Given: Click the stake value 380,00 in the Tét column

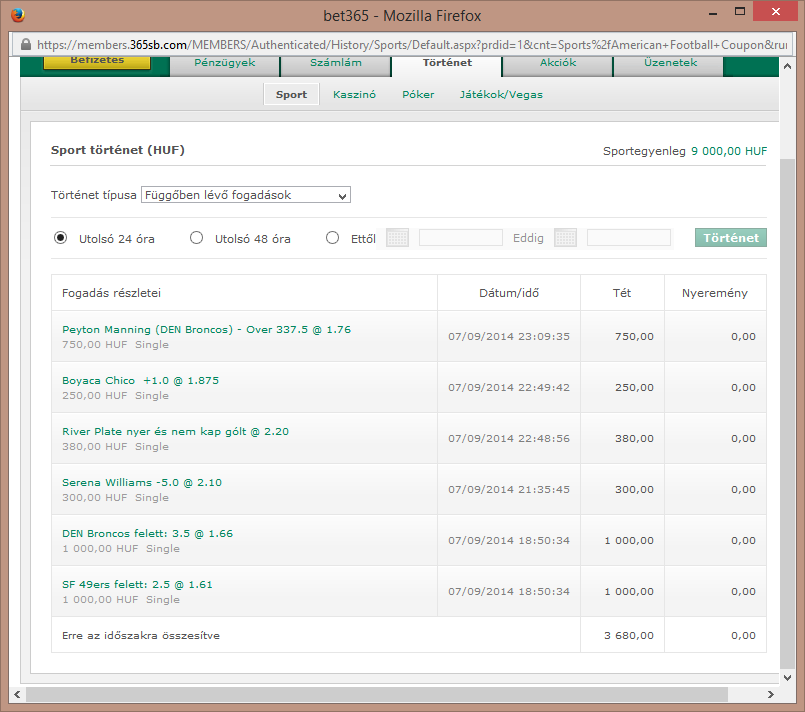Looking at the screenshot, I should coord(634,438).
